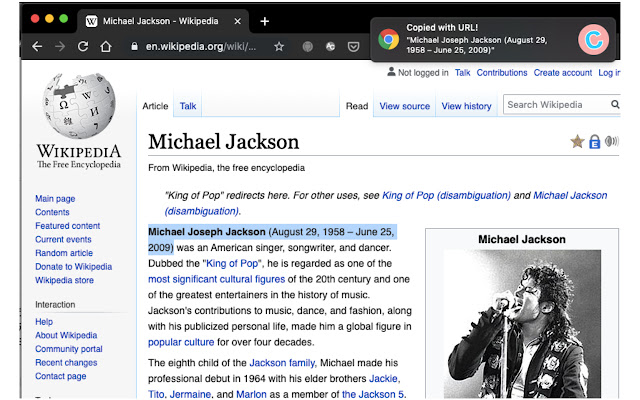Open the Contact page link
The height and width of the screenshot is (400, 640).
[x=60, y=376]
